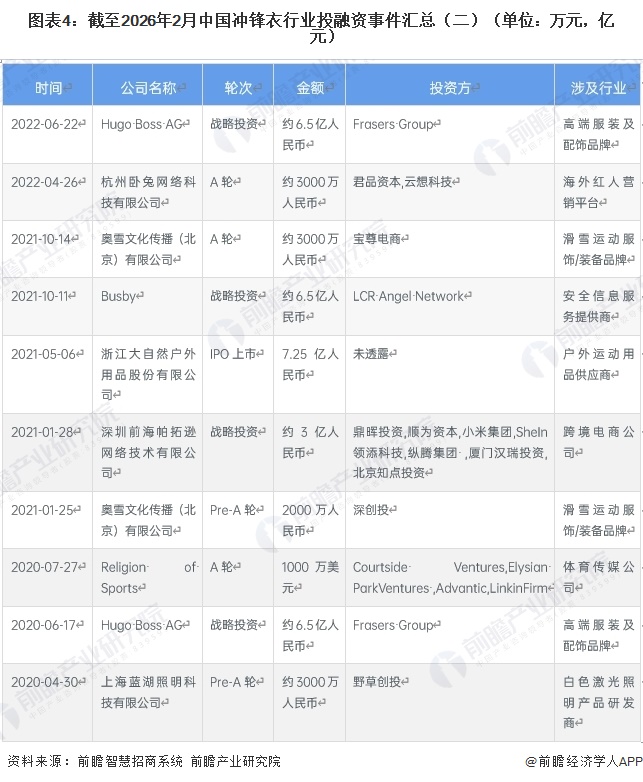
Task: Select industry cell 体育传媒公司
Action: point(599,577)
